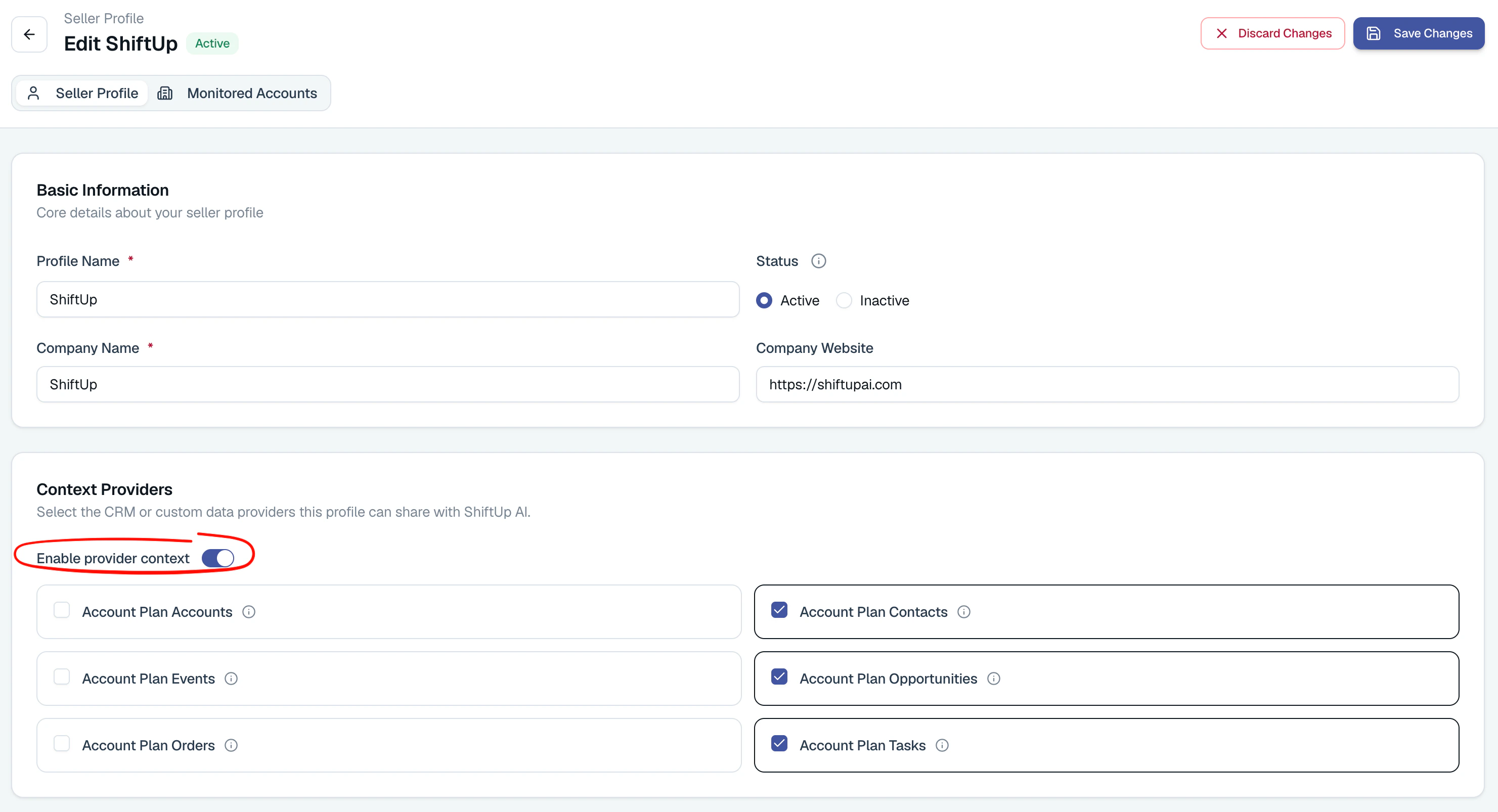Click info icon beside Account Plan Contacts
This screenshot has width=1498, height=812.
tap(963, 612)
